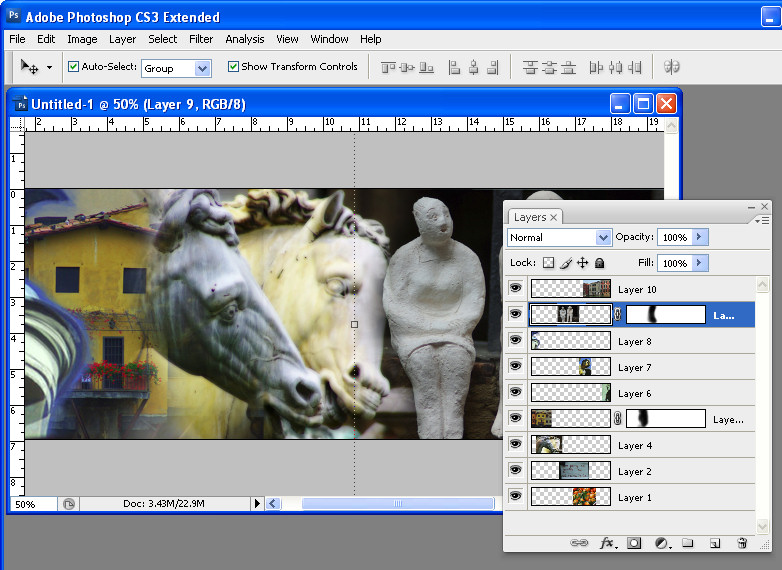Create a new group folder icon
The height and width of the screenshot is (570, 782).
[x=688, y=543]
